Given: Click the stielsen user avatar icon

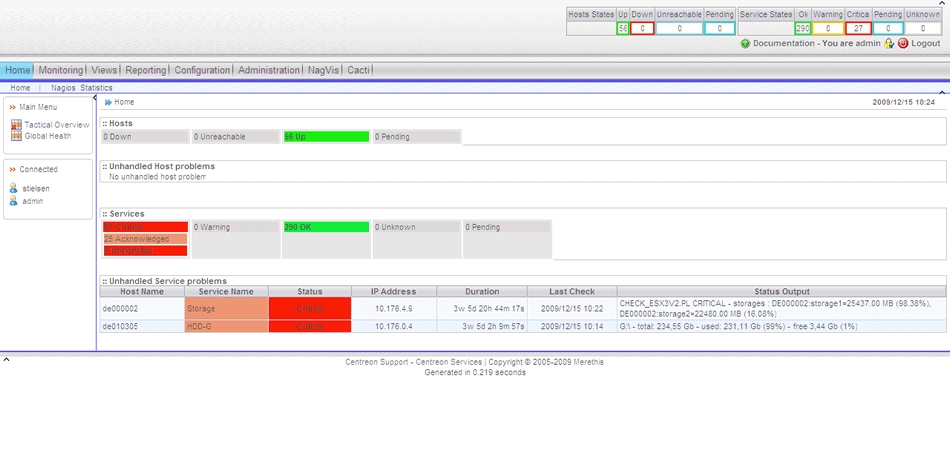Looking at the screenshot, I should (14, 188).
